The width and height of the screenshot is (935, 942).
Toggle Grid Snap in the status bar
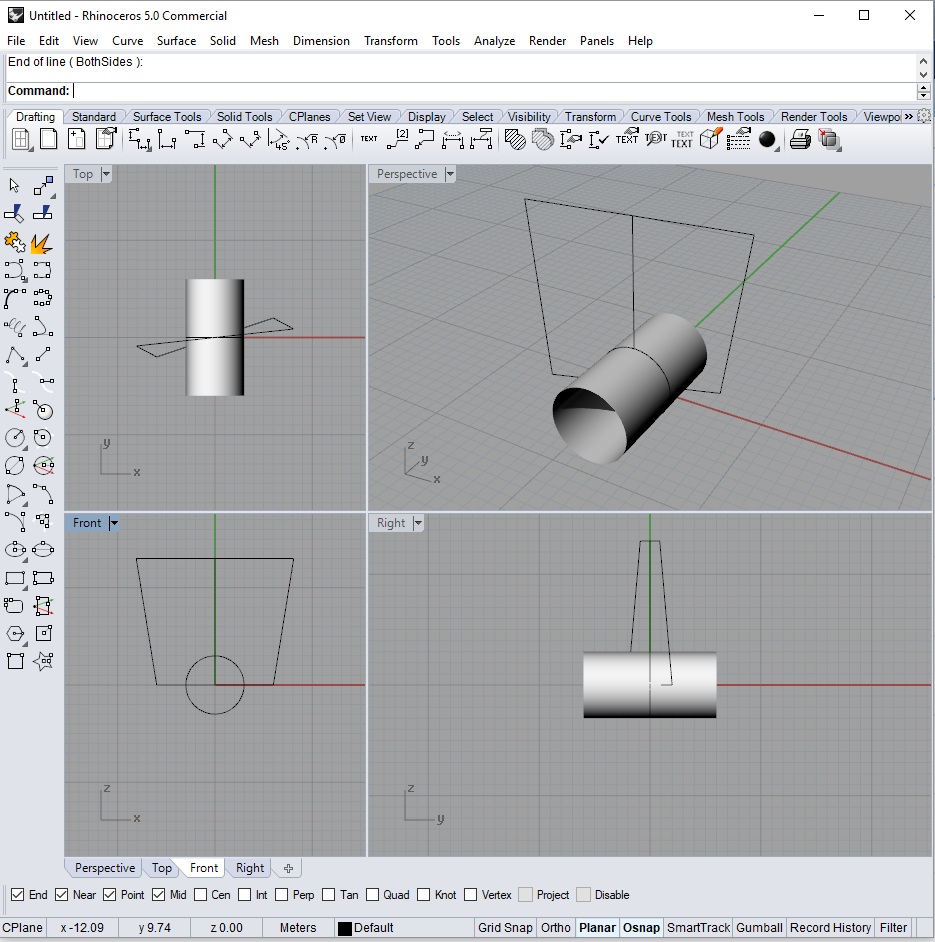click(x=505, y=927)
